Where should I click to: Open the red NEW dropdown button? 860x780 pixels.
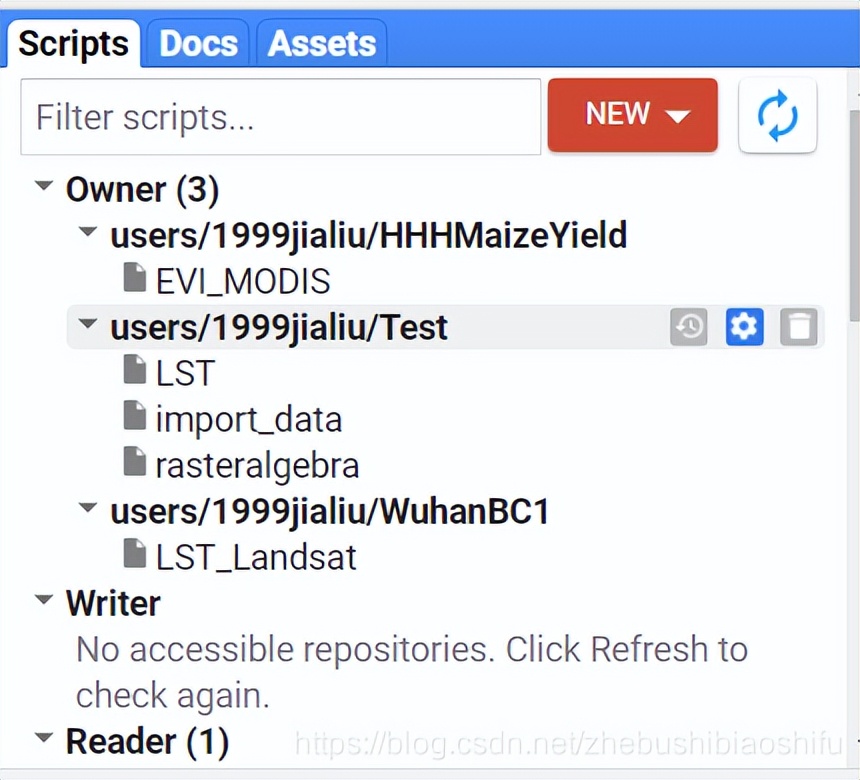click(x=632, y=115)
